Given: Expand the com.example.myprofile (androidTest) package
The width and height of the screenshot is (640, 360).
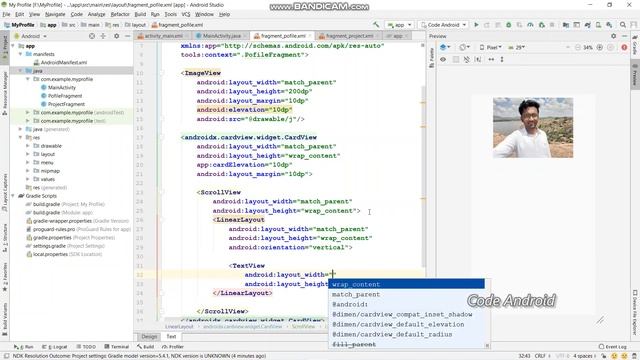Looking at the screenshot, I should [x=28, y=112].
